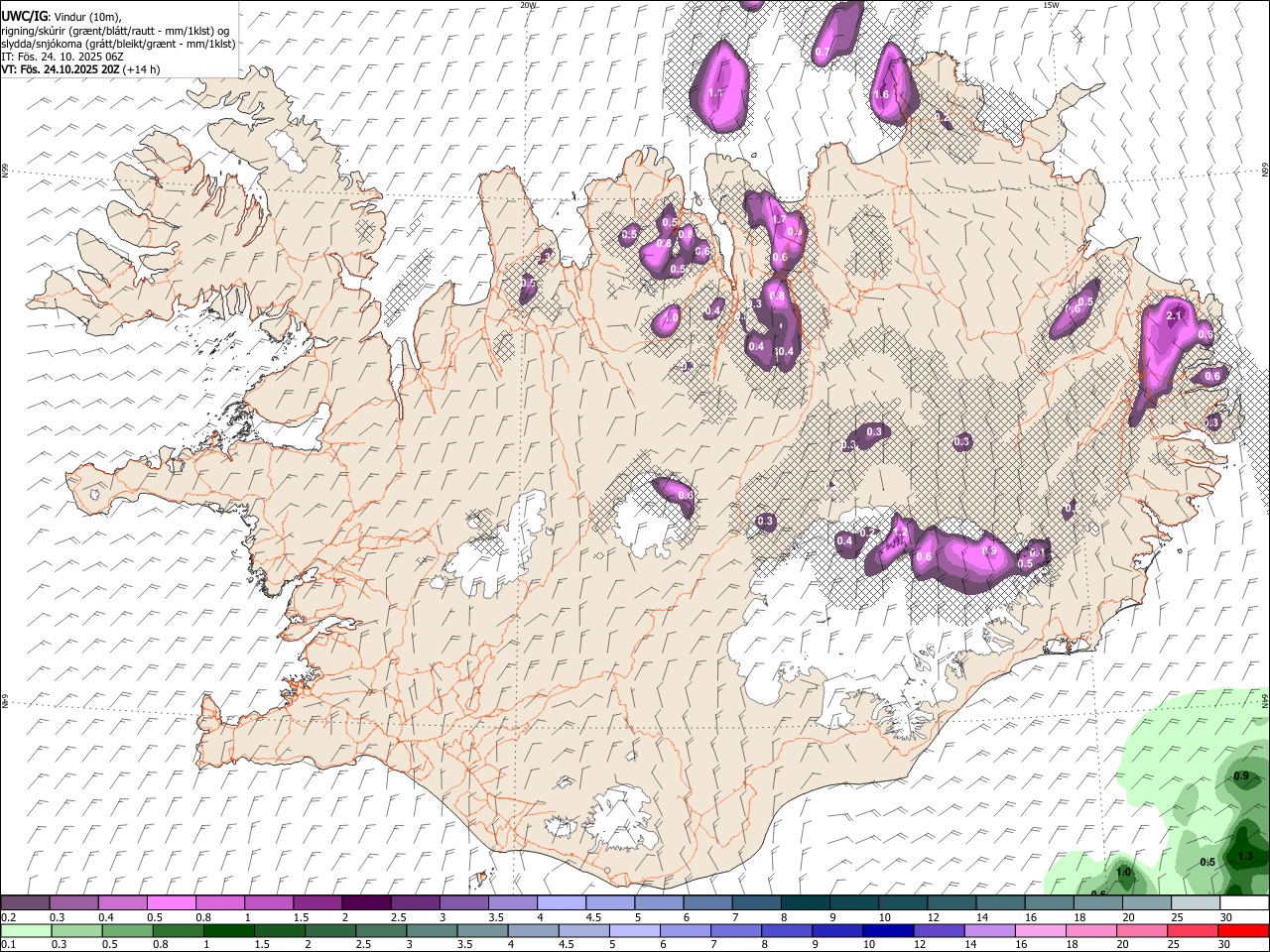The height and width of the screenshot is (952, 1270).
Task: Click the "0.1" label in the green legend row
Action: coord(9,944)
